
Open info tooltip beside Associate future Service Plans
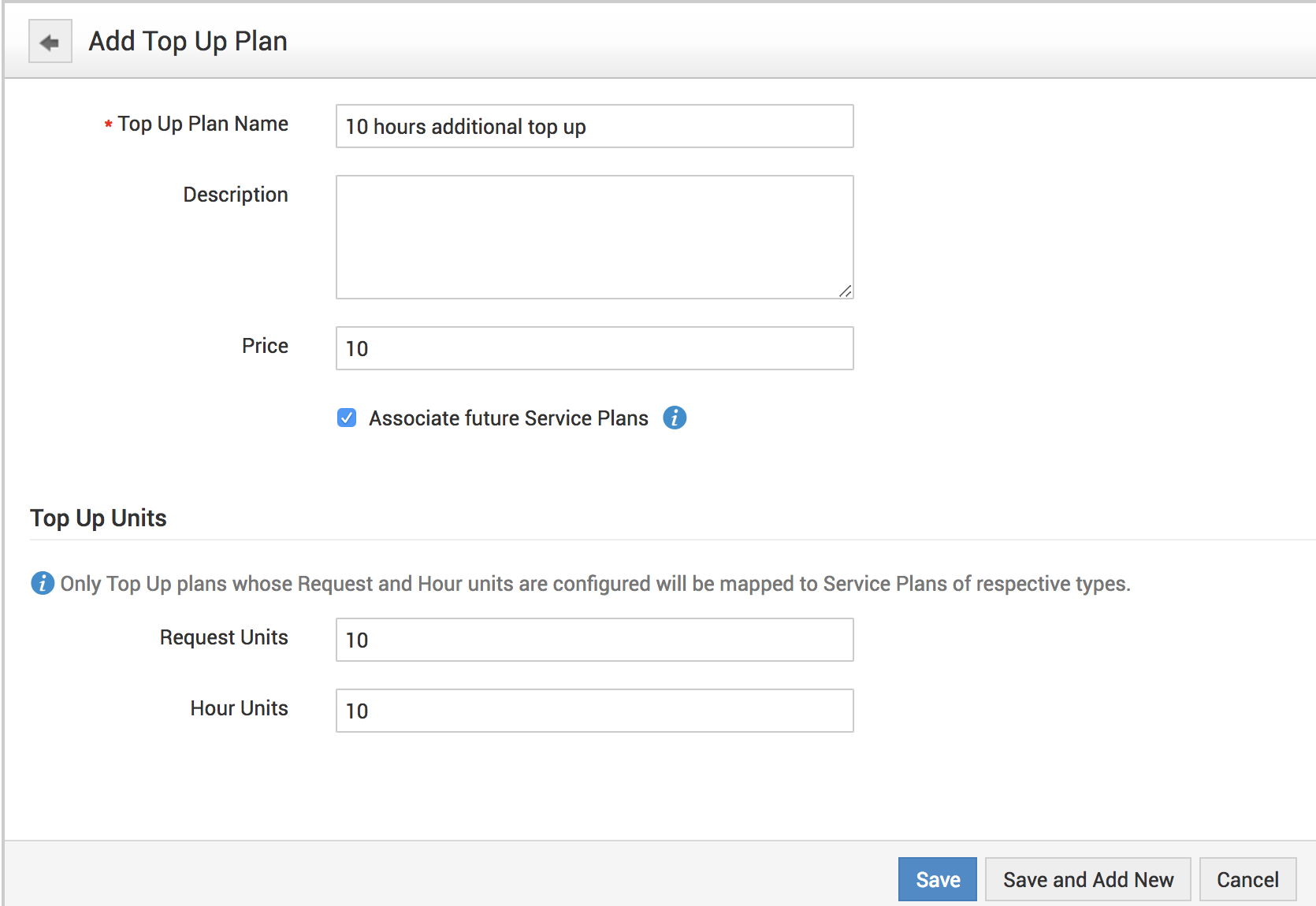pyautogui.click(x=675, y=418)
